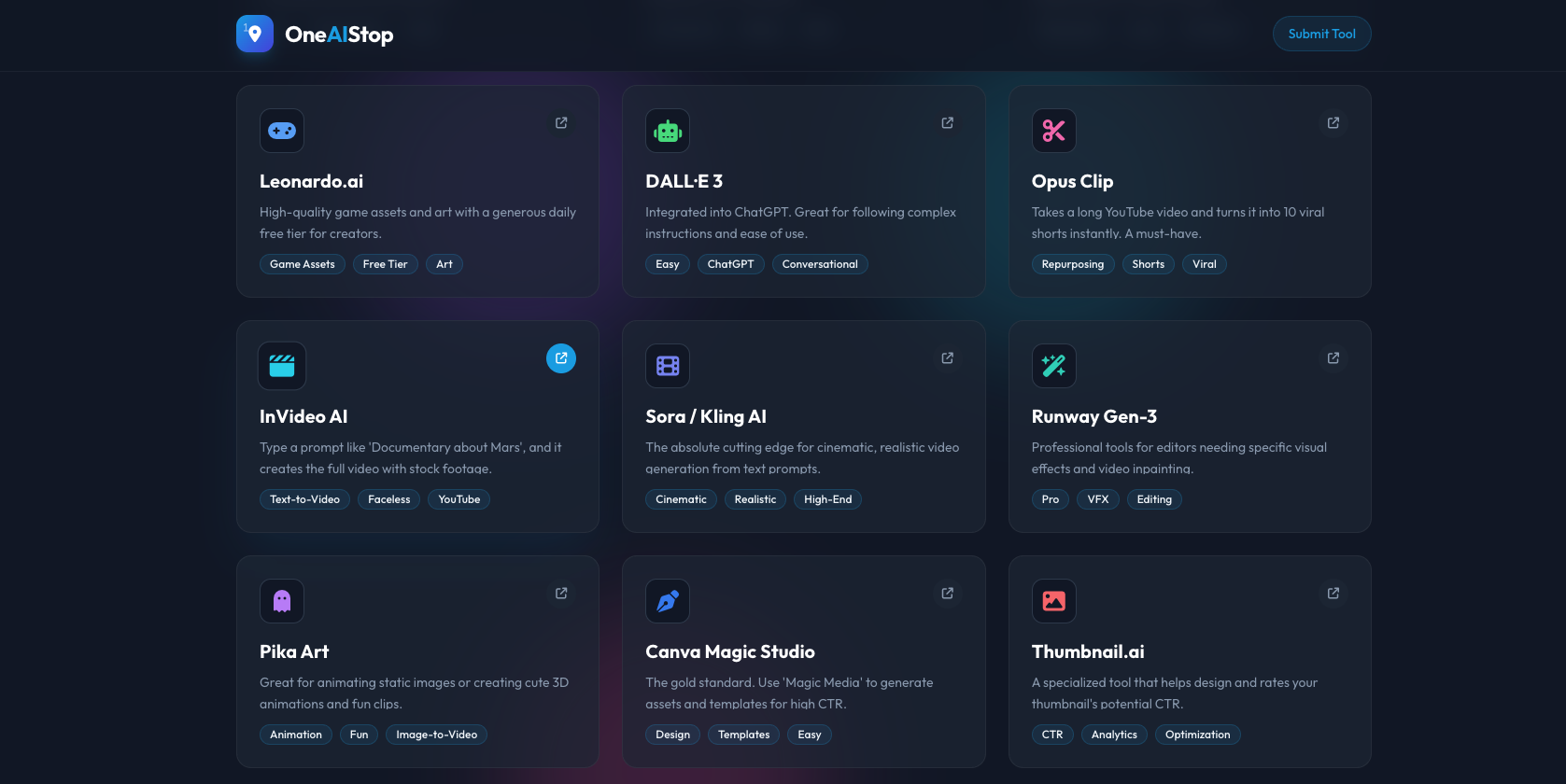Select the Free Tier tag
The width and height of the screenshot is (1566, 784).
tap(386, 264)
